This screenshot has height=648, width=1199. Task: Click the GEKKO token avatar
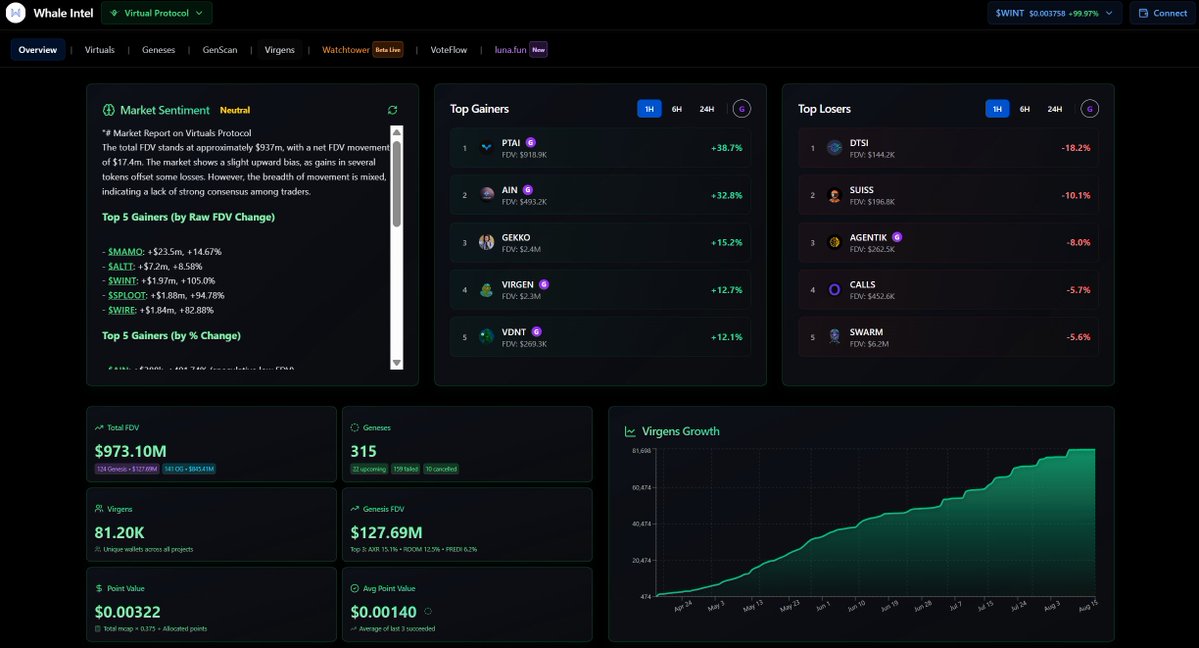[x=486, y=243]
